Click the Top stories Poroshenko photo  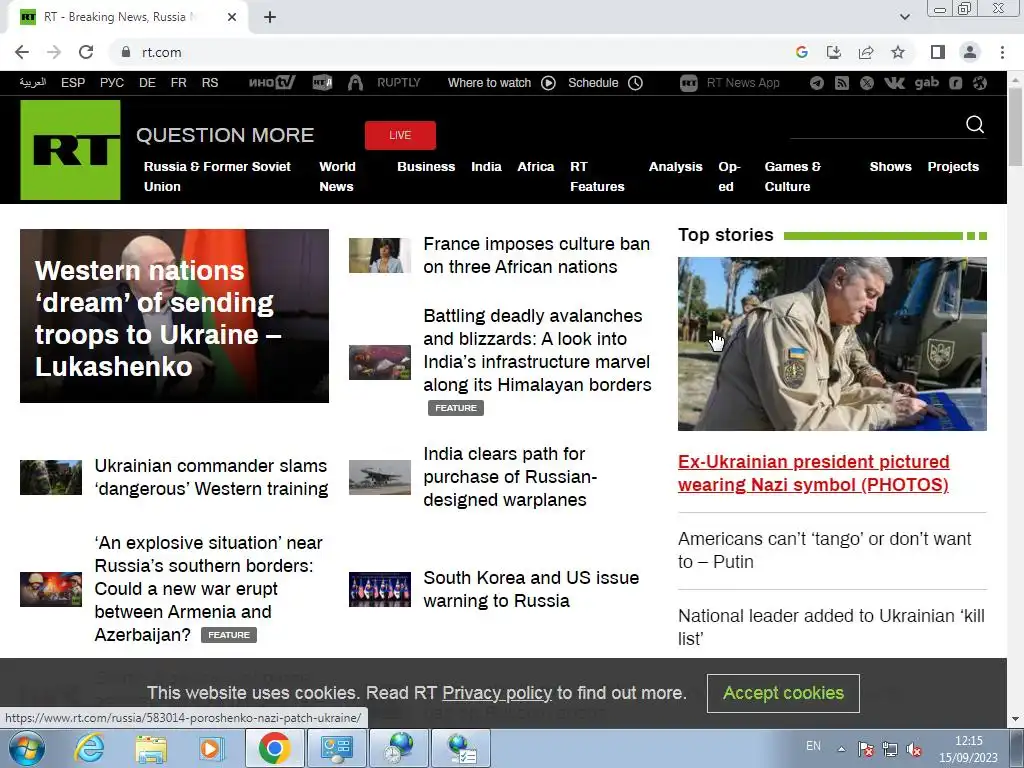832,344
